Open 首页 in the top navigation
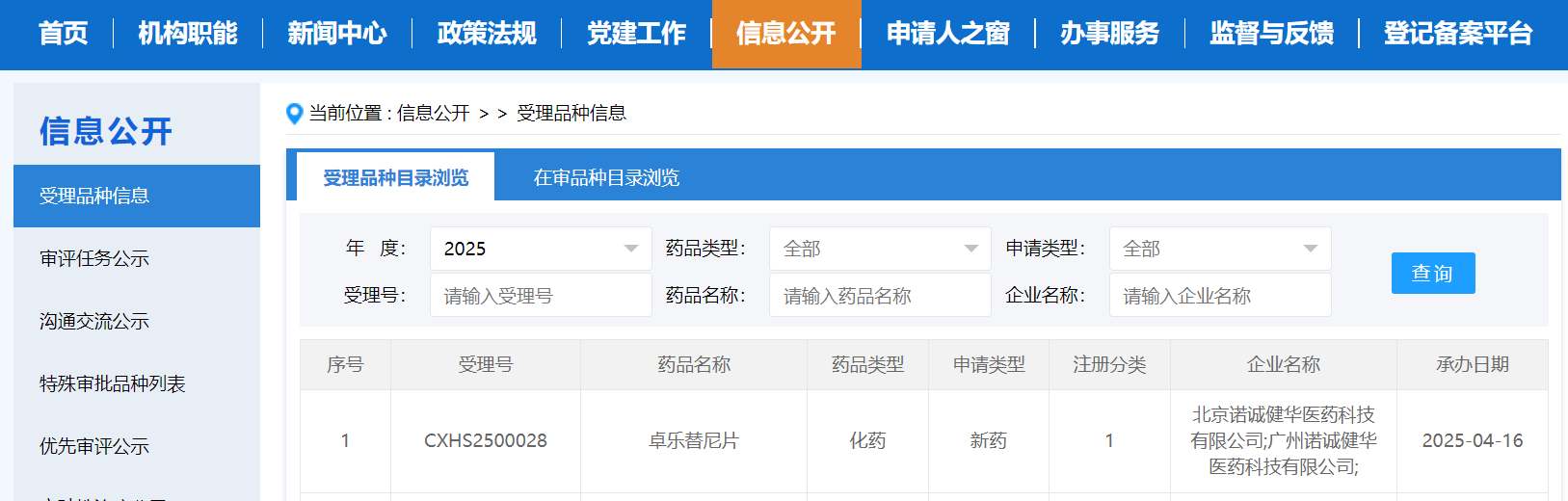 click(x=63, y=34)
